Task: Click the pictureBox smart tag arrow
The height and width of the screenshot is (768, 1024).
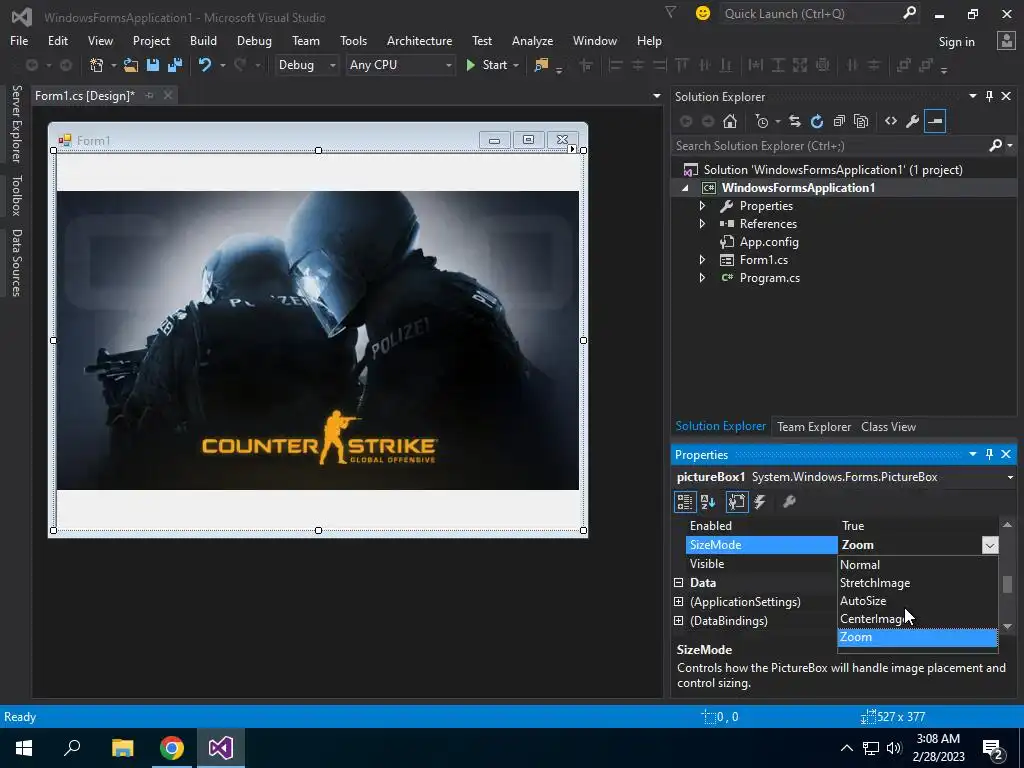Action: [572, 149]
